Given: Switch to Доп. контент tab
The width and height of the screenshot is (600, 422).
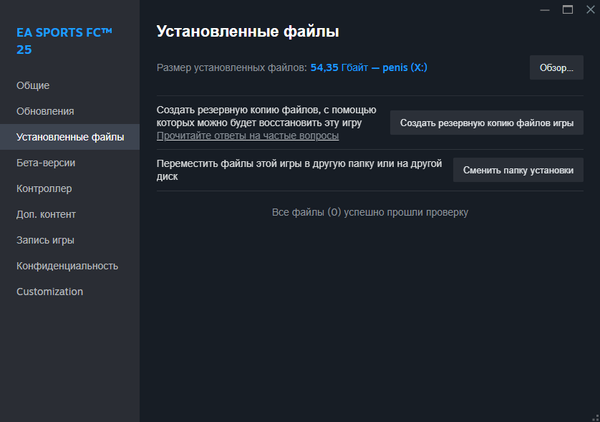Looking at the screenshot, I should (70, 214).
